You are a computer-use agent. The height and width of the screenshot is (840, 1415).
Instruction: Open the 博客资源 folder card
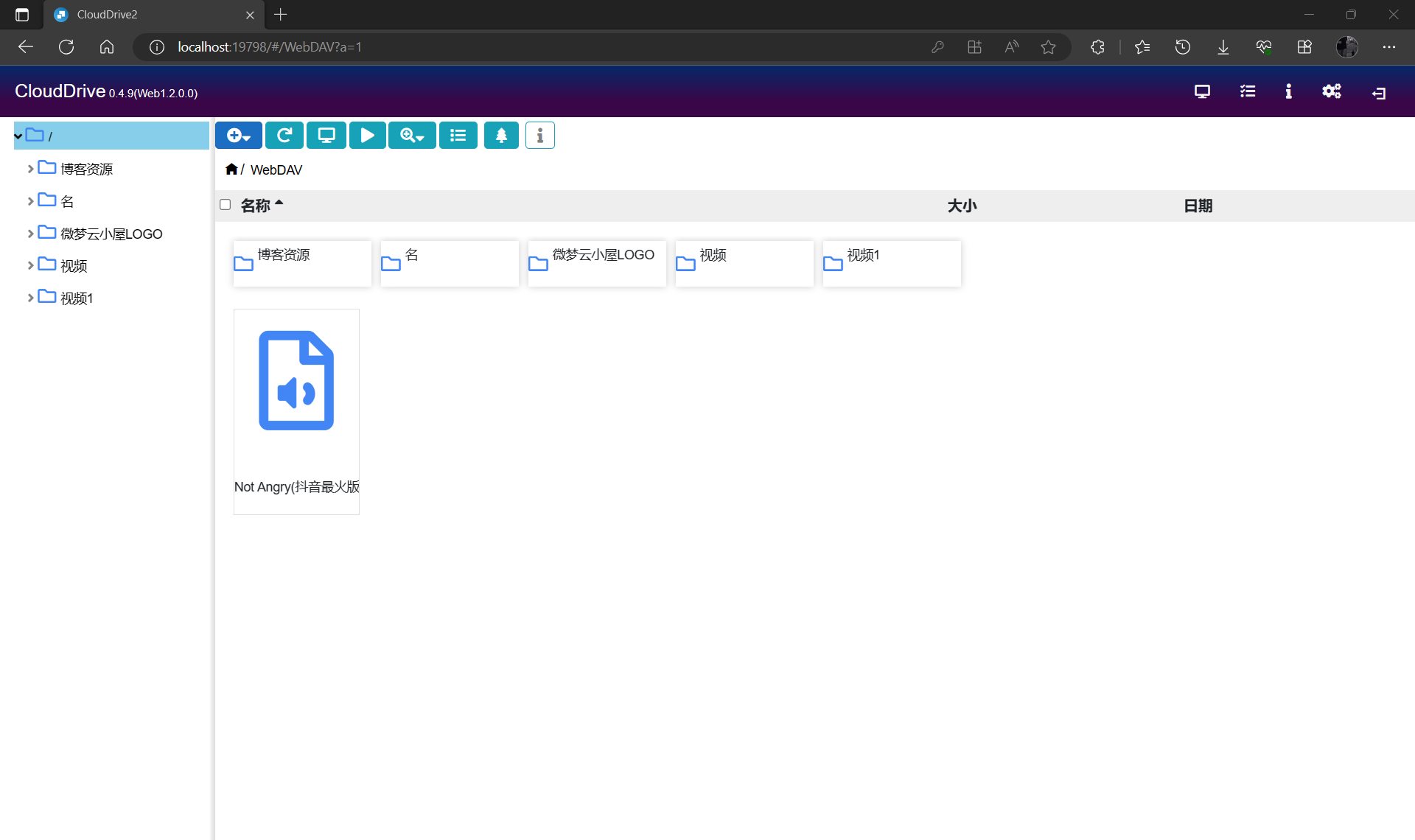click(302, 263)
